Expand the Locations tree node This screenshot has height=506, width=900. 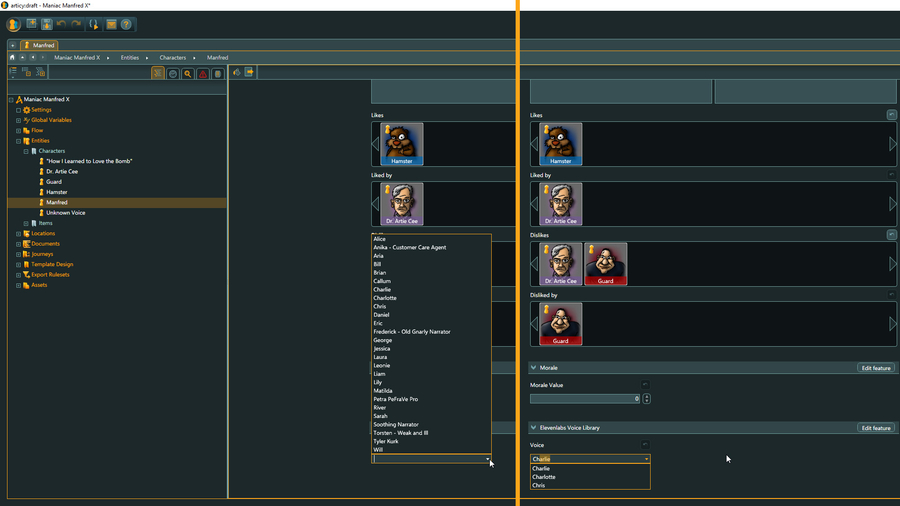click(x=18, y=234)
